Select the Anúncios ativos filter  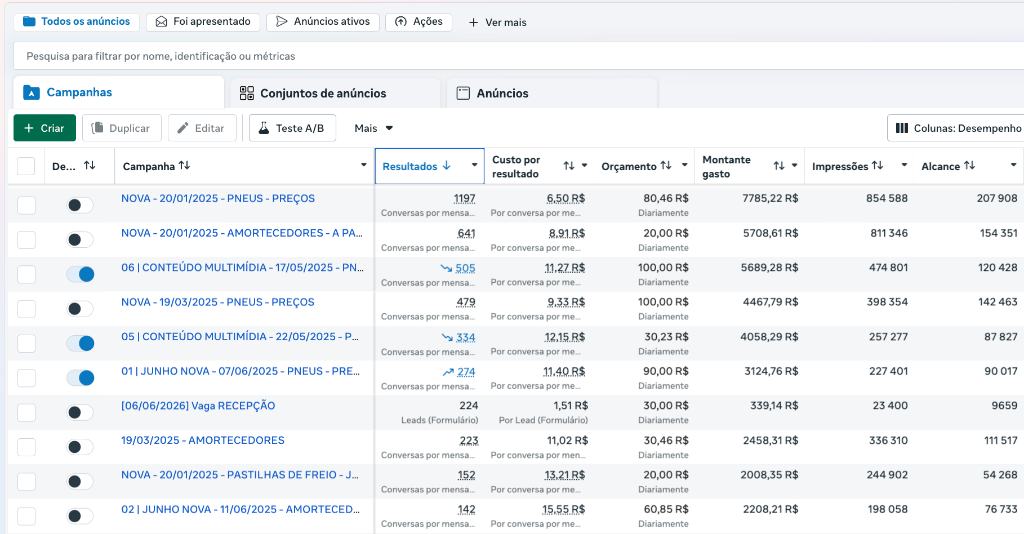click(323, 22)
